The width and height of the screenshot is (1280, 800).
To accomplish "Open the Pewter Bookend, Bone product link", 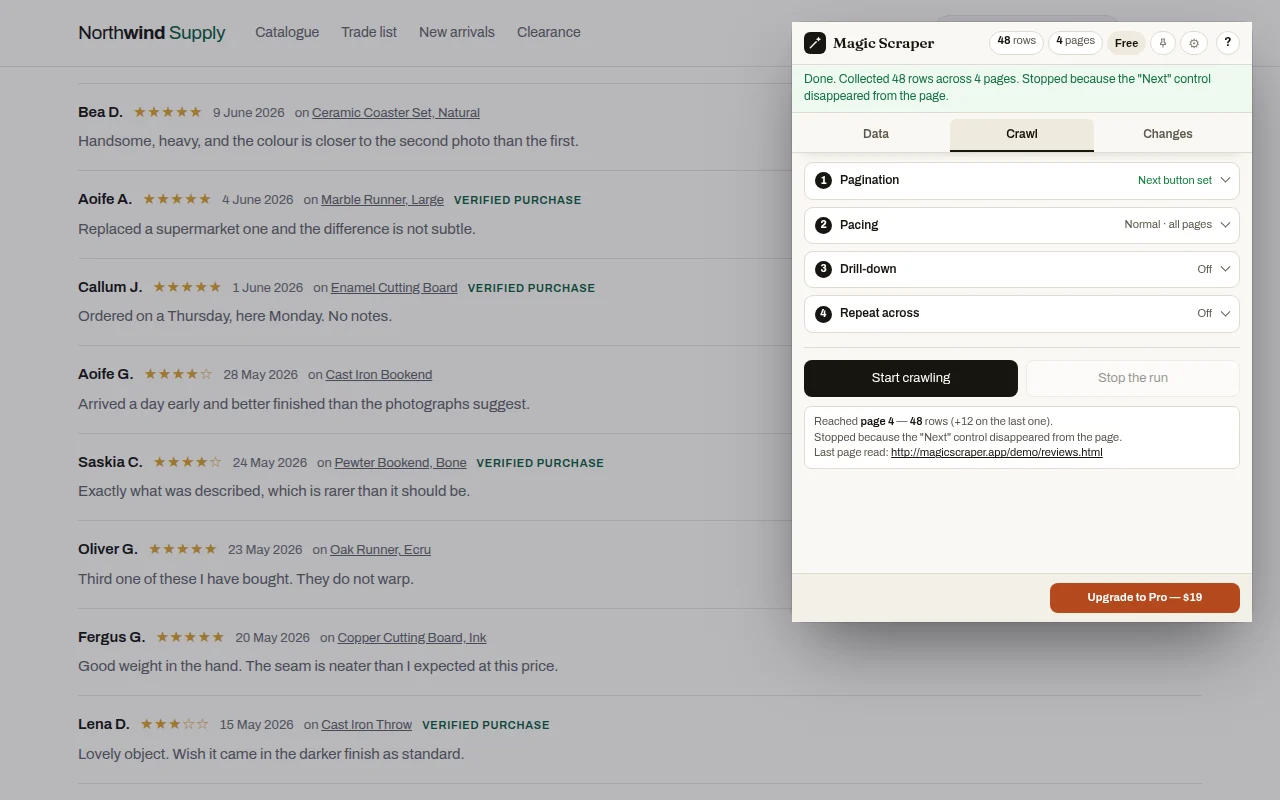I will 401,463.
